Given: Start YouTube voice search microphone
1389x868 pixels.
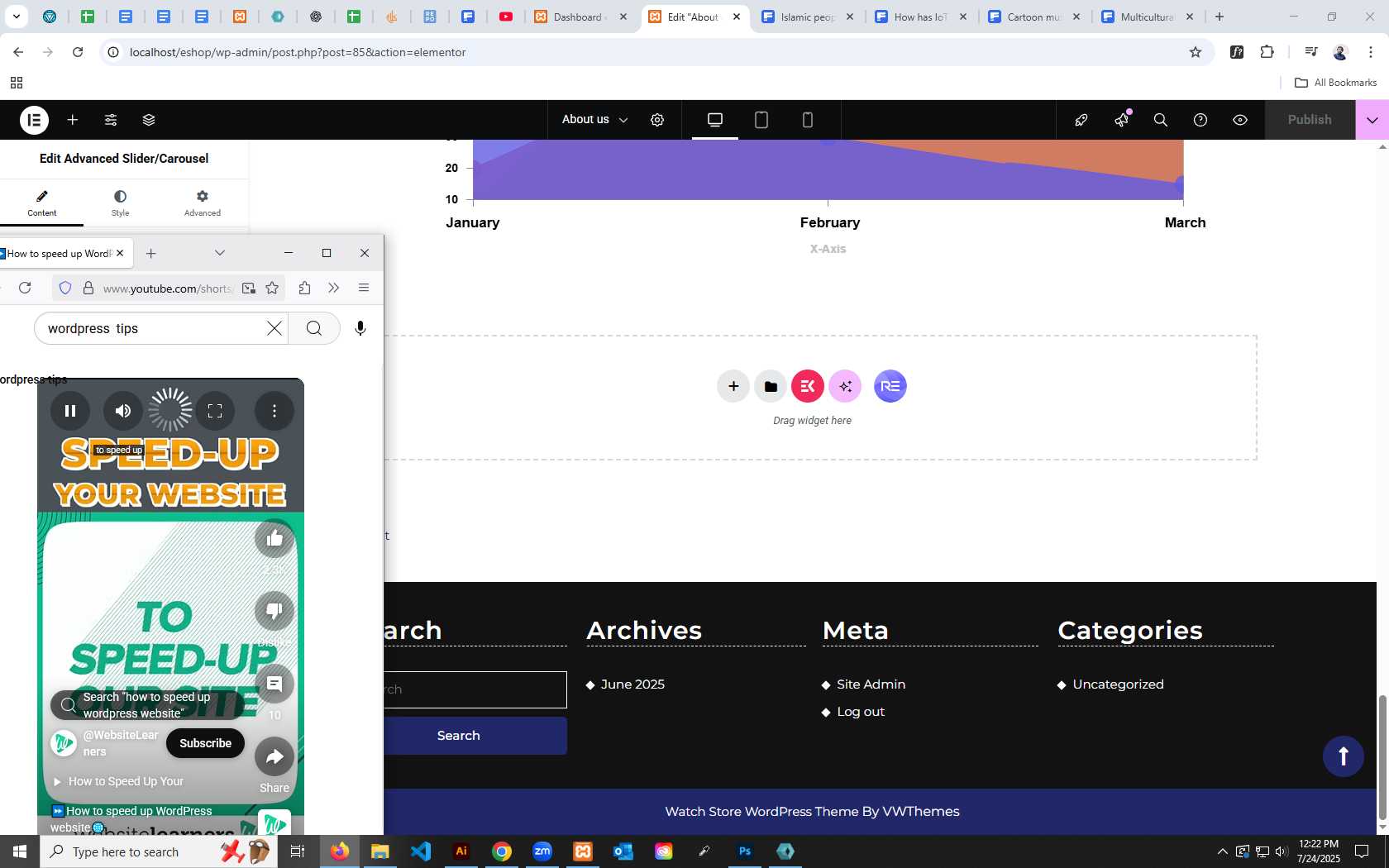Looking at the screenshot, I should (360, 328).
